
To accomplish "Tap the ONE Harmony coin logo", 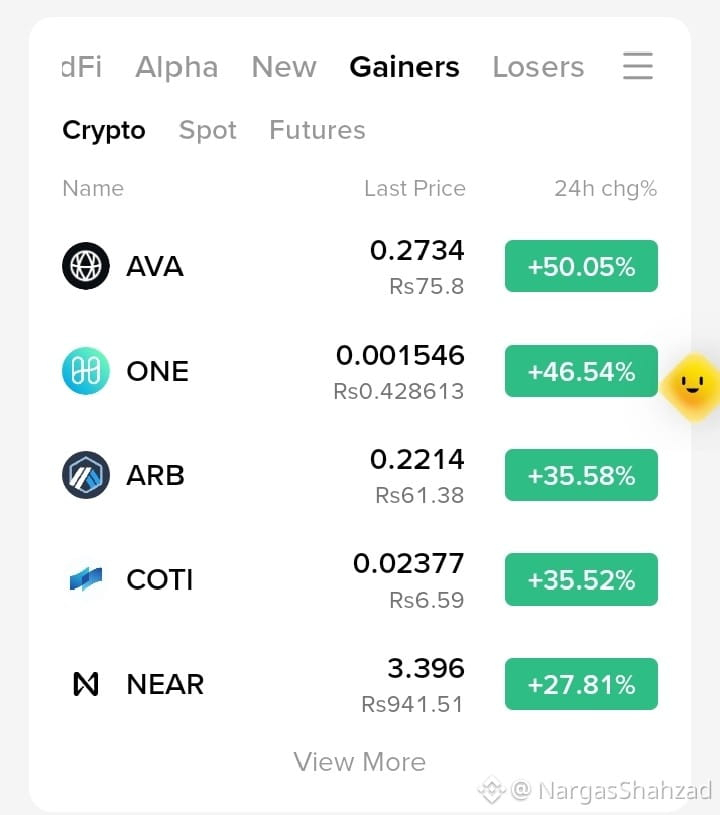I will 86,371.
